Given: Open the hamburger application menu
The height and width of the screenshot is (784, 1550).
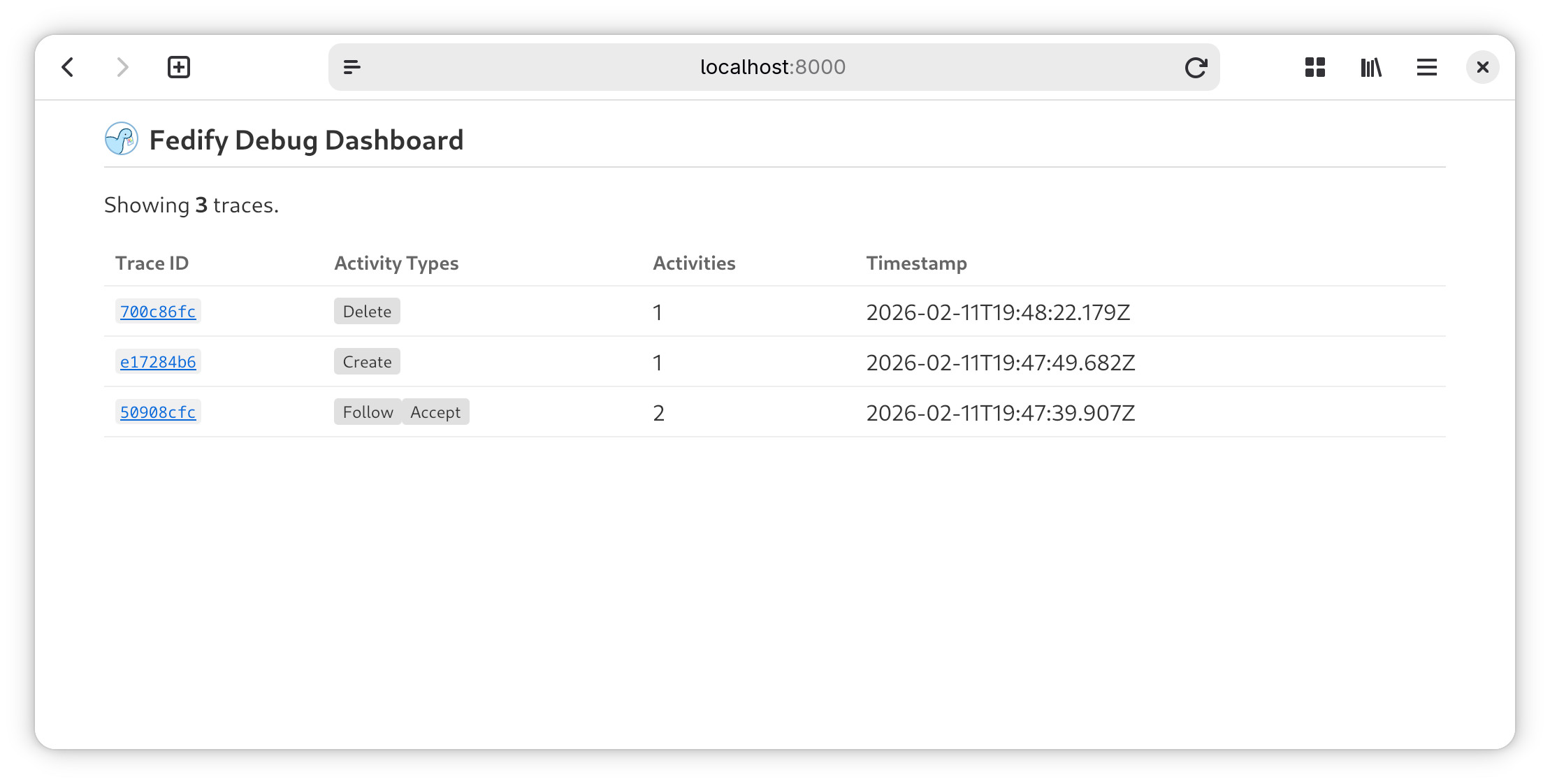Looking at the screenshot, I should pos(1426,67).
